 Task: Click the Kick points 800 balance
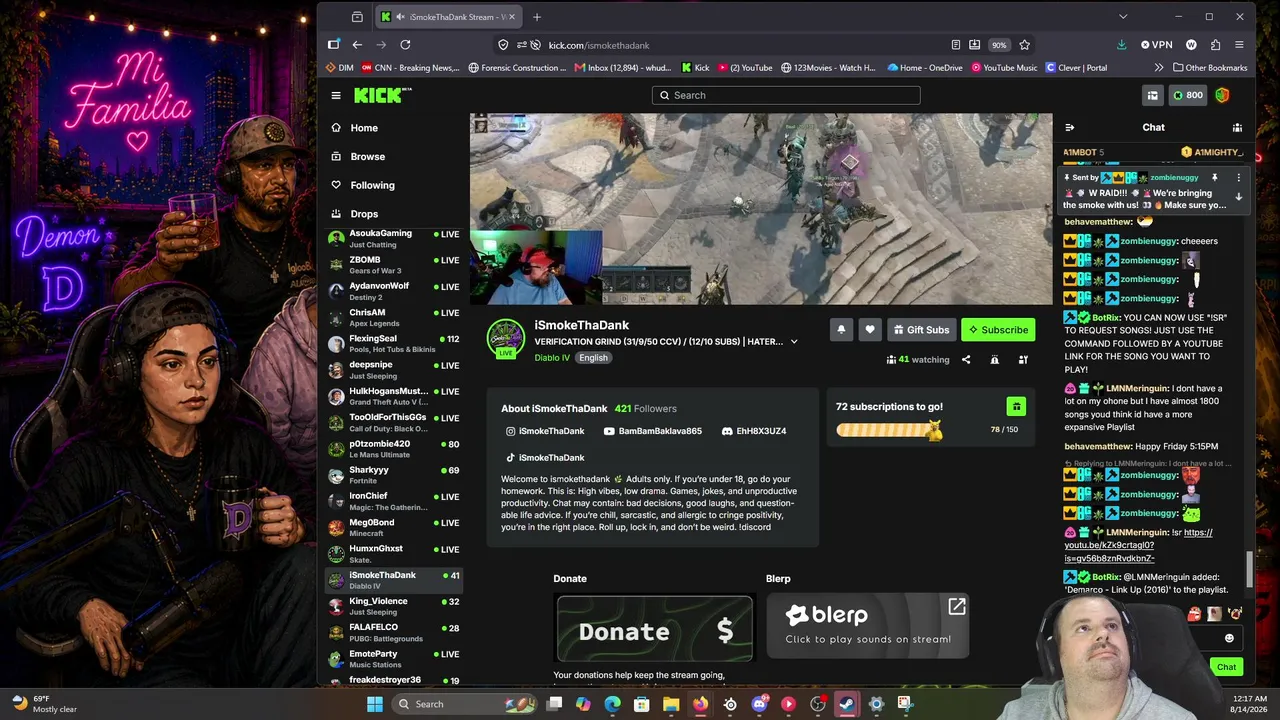[1187, 95]
